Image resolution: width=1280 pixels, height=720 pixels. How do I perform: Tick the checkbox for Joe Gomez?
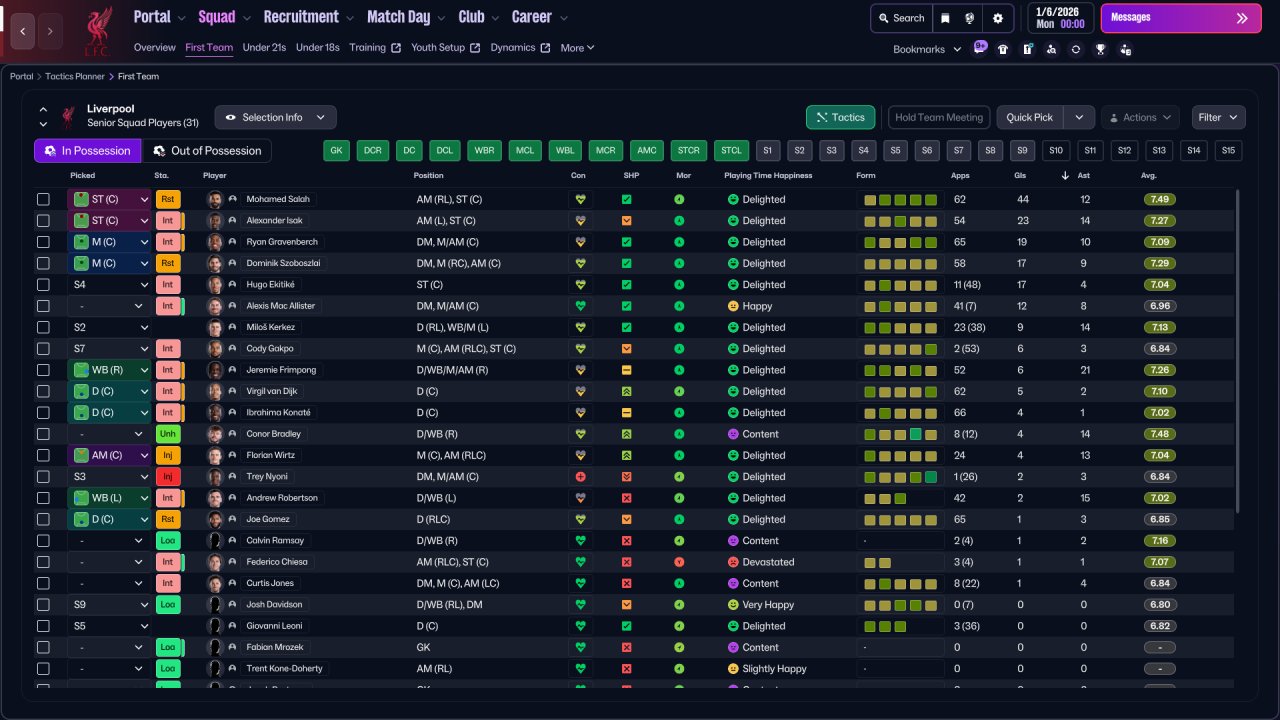(43, 519)
